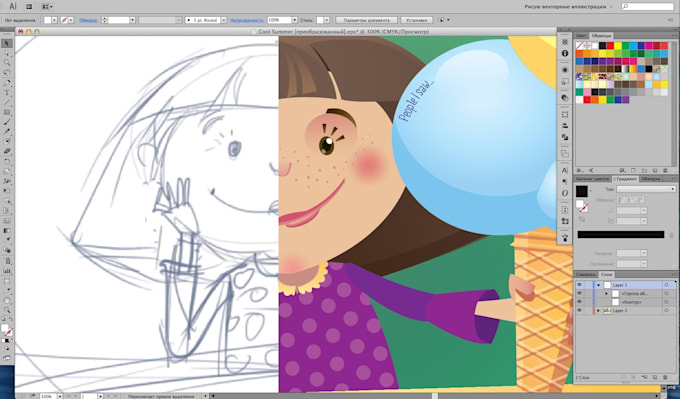
Task: Click the stroke weight stepper arrows
Action: point(105,20)
